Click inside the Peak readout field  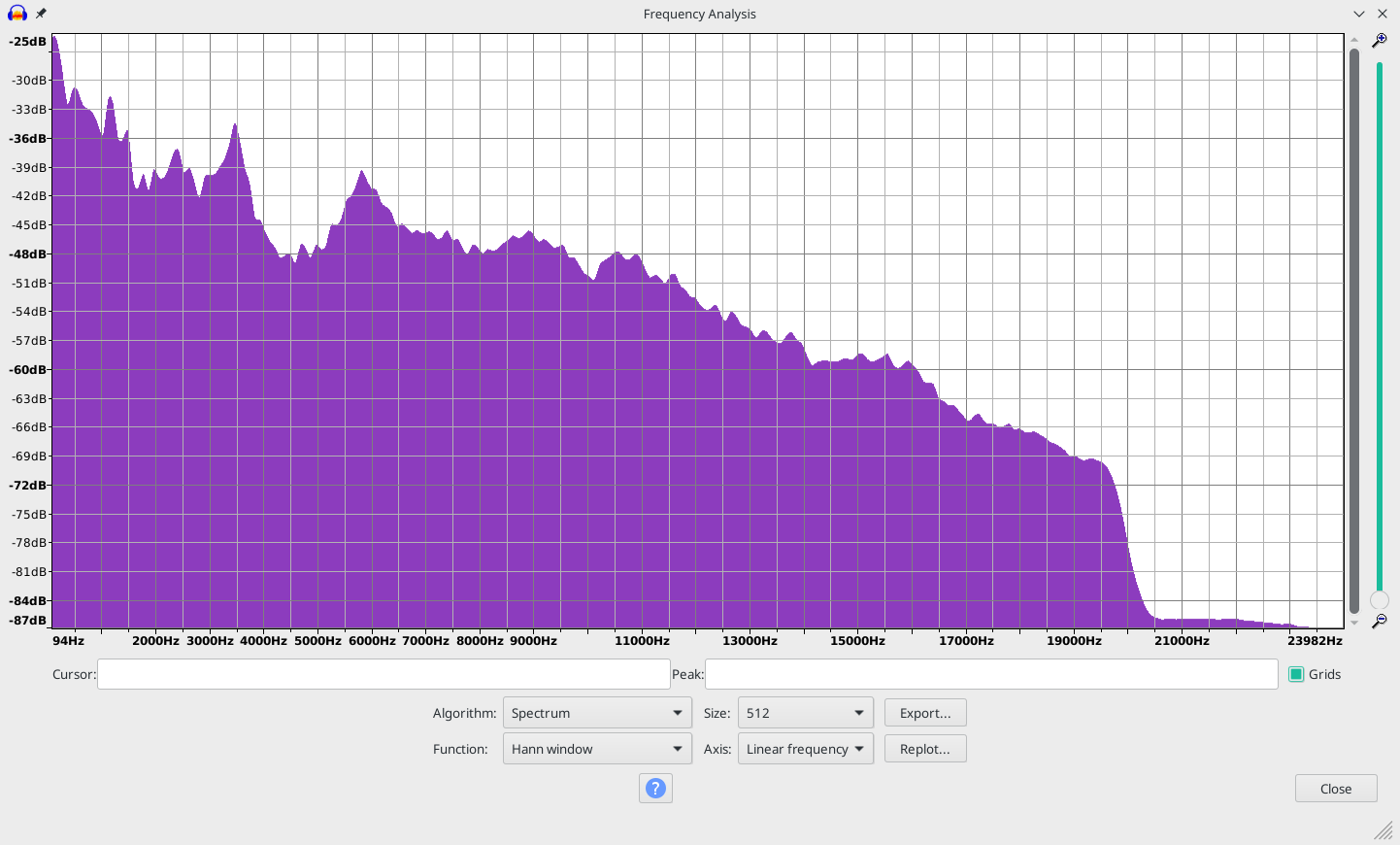(x=991, y=674)
